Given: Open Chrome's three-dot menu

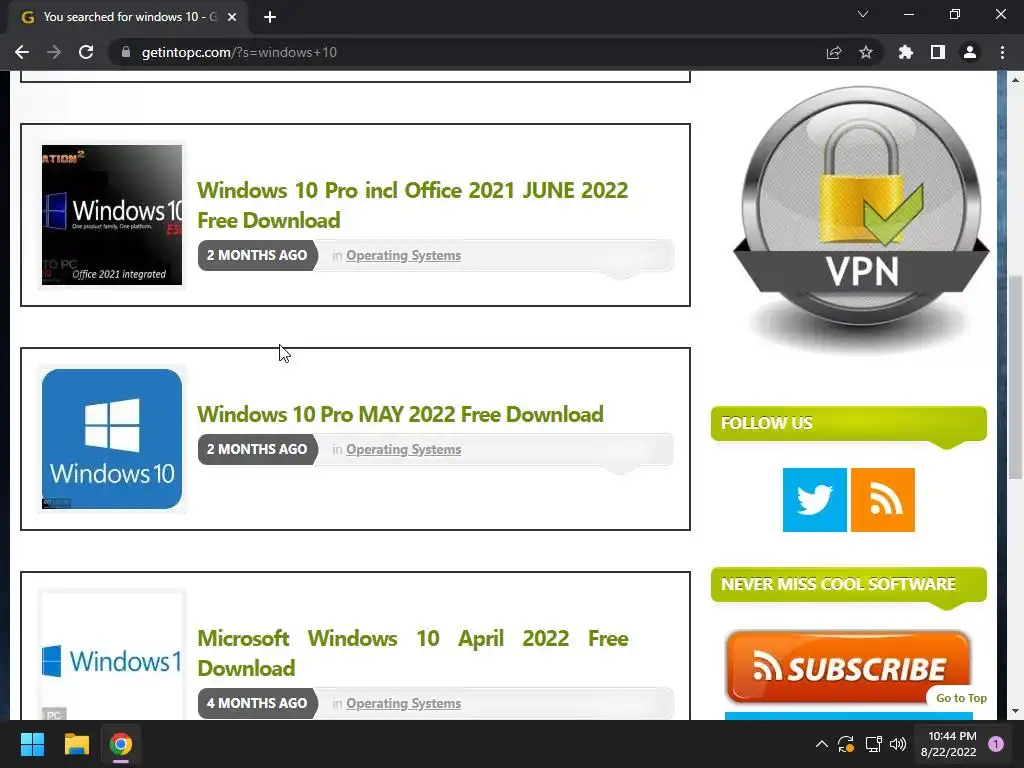Looking at the screenshot, I should [1002, 52].
